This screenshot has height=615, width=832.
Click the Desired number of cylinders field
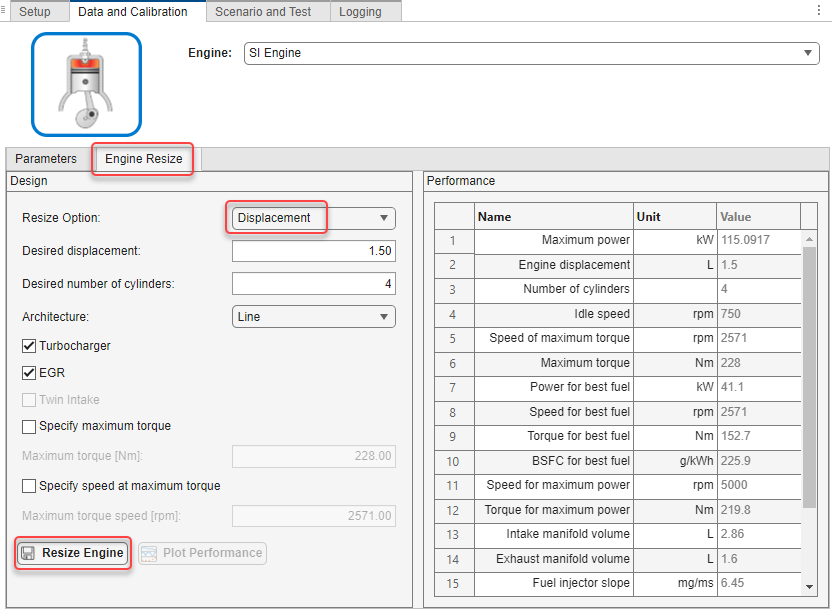[x=314, y=284]
